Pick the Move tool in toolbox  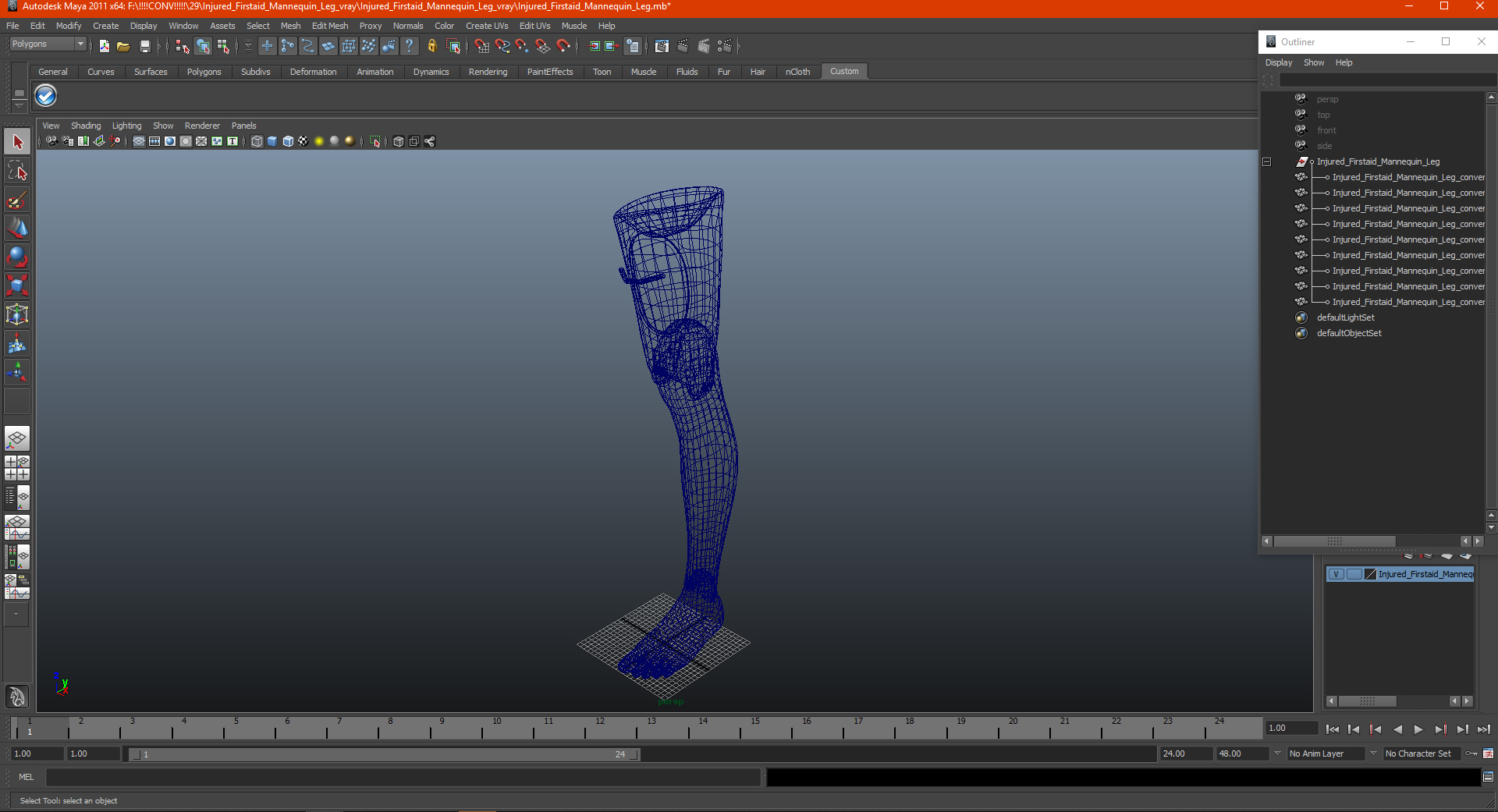[x=17, y=228]
